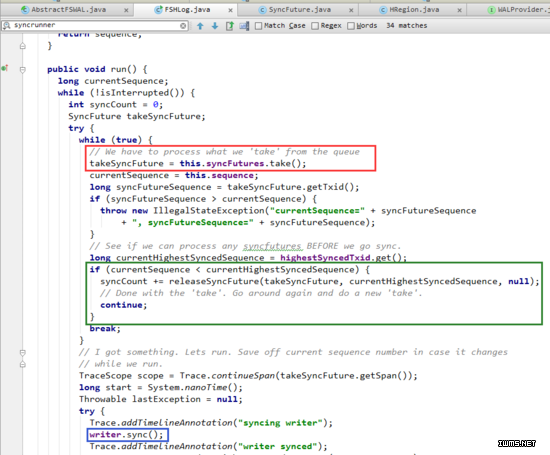Click 'Throwable lastException = null;' line

coord(161,399)
